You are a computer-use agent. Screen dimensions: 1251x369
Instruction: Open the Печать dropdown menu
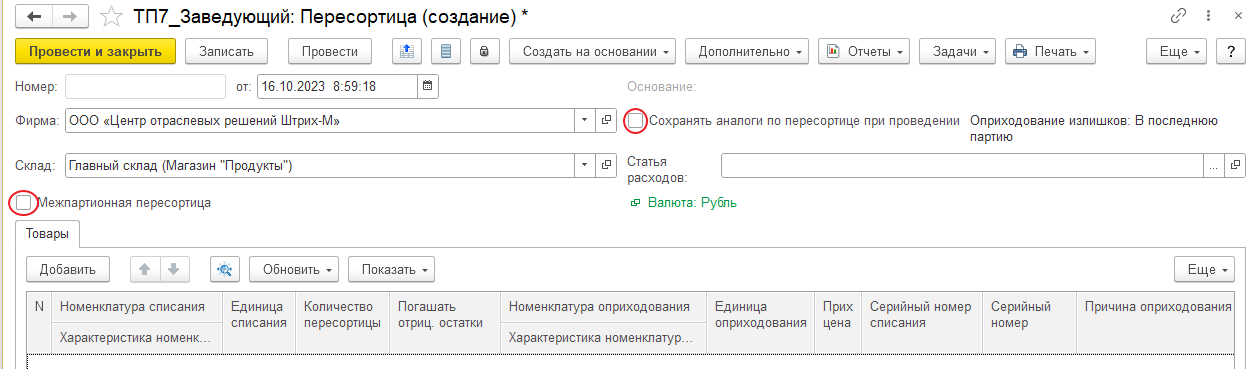pos(1050,51)
